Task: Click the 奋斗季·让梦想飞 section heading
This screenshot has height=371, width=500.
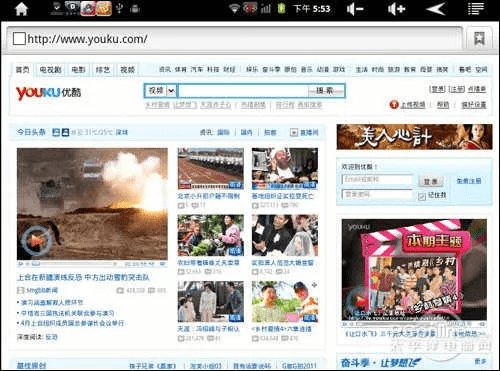Action: (381, 362)
